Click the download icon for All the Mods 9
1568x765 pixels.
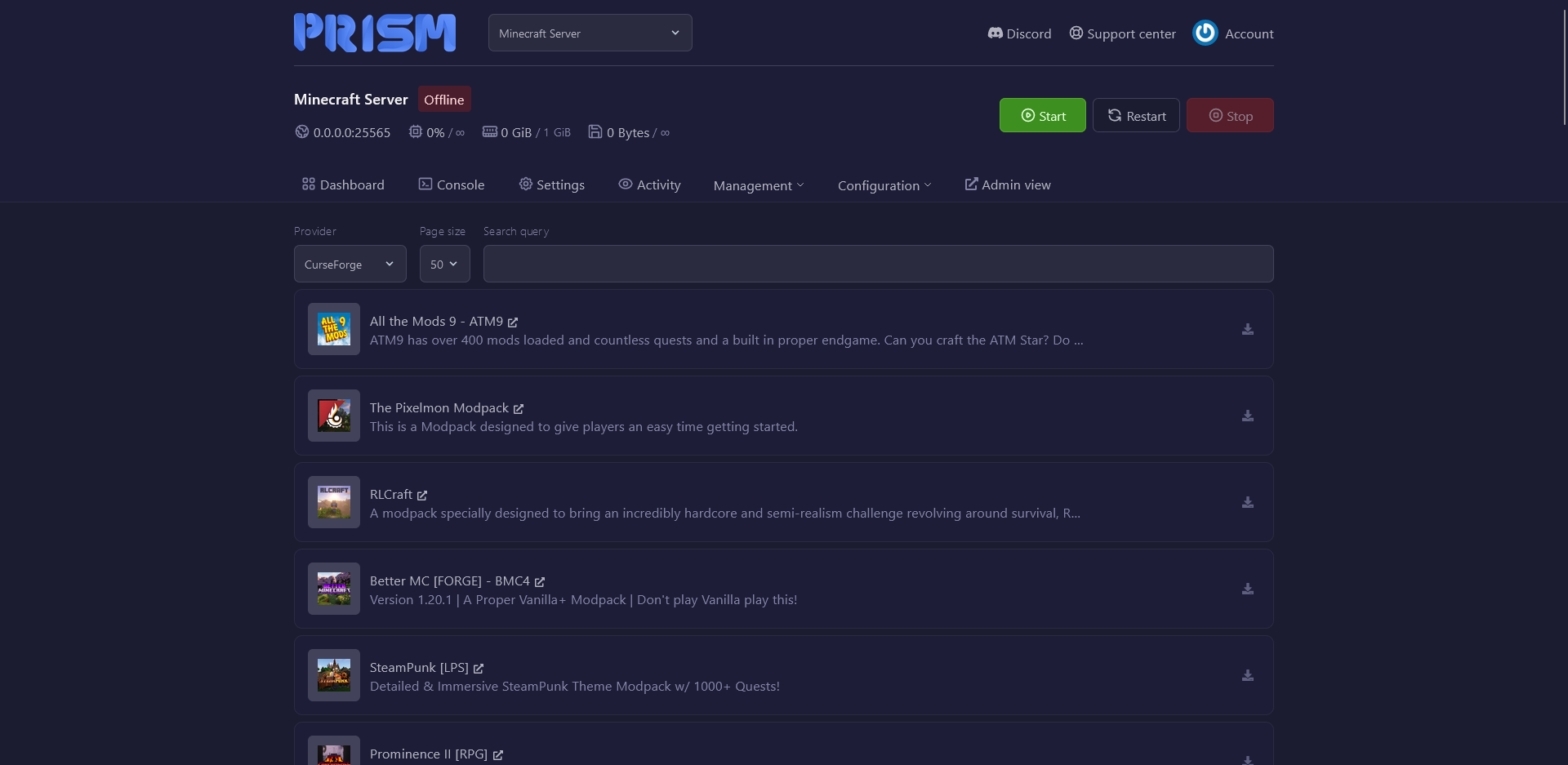(1247, 329)
